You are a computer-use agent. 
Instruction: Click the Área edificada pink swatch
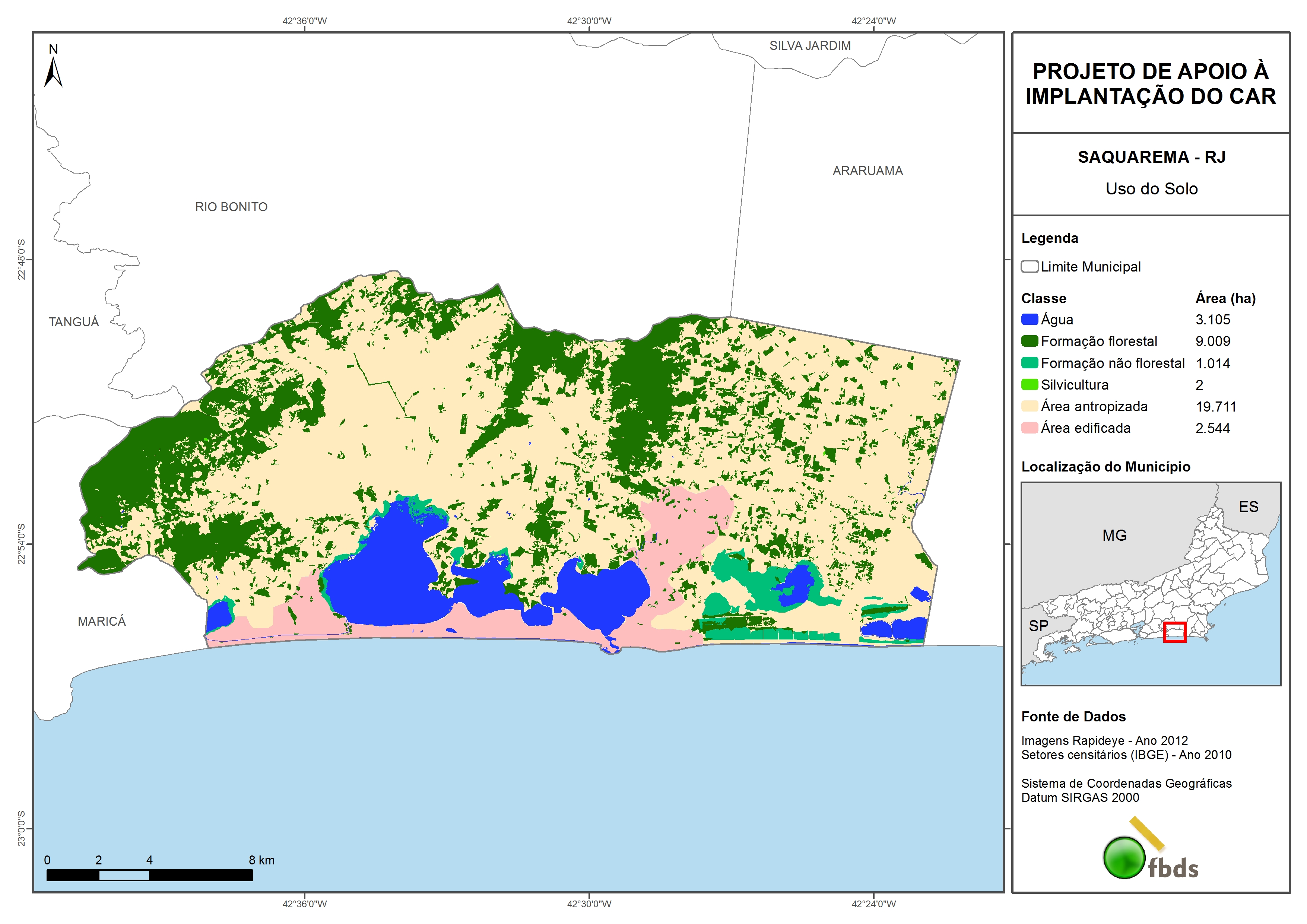1029,428
